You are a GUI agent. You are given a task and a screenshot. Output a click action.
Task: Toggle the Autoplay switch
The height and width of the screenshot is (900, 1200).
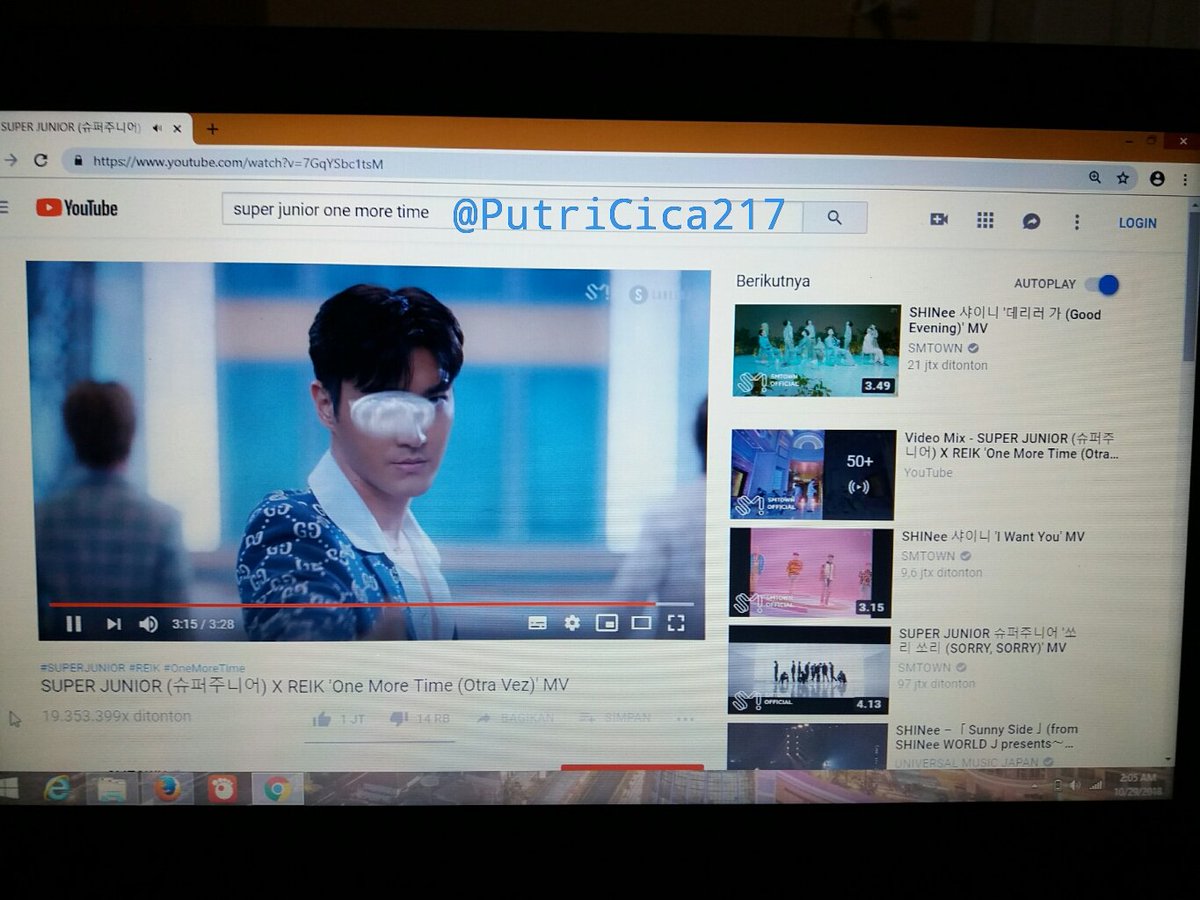tap(1101, 285)
